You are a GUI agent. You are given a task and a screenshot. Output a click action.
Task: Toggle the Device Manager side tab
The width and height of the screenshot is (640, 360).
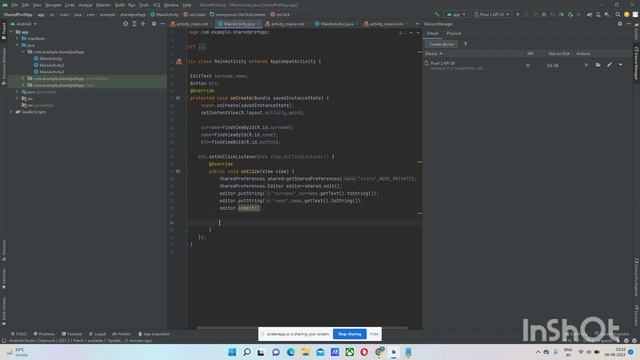click(x=636, y=63)
